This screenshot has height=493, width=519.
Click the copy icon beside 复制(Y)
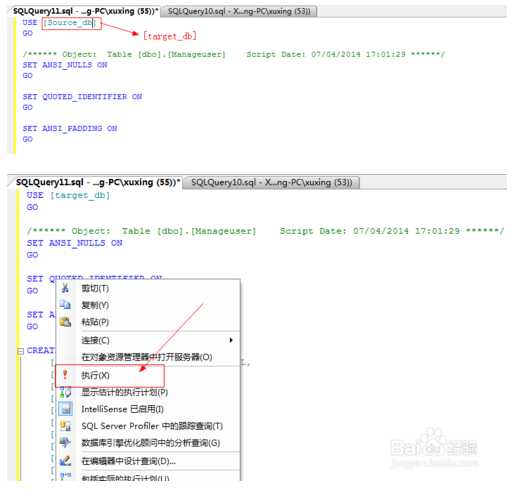click(65, 305)
